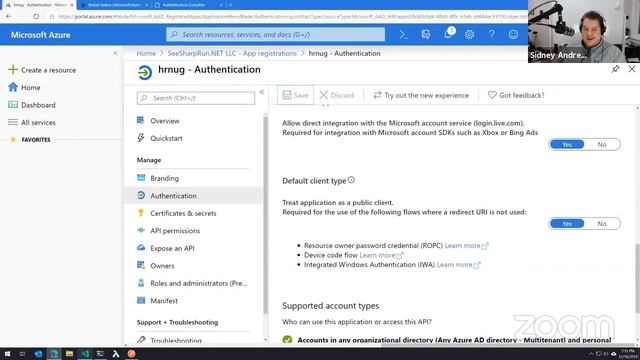Collapse the left portal sidebar
Image resolution: width=640 pixels, height=360 pixels.
[x=115, y=53]
